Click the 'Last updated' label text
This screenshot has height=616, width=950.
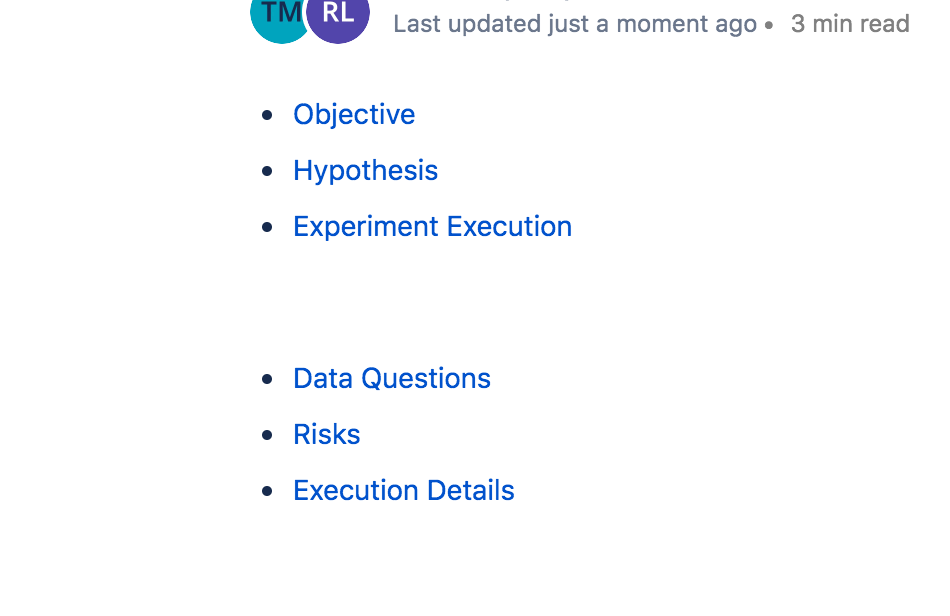(x=467, y=24)
